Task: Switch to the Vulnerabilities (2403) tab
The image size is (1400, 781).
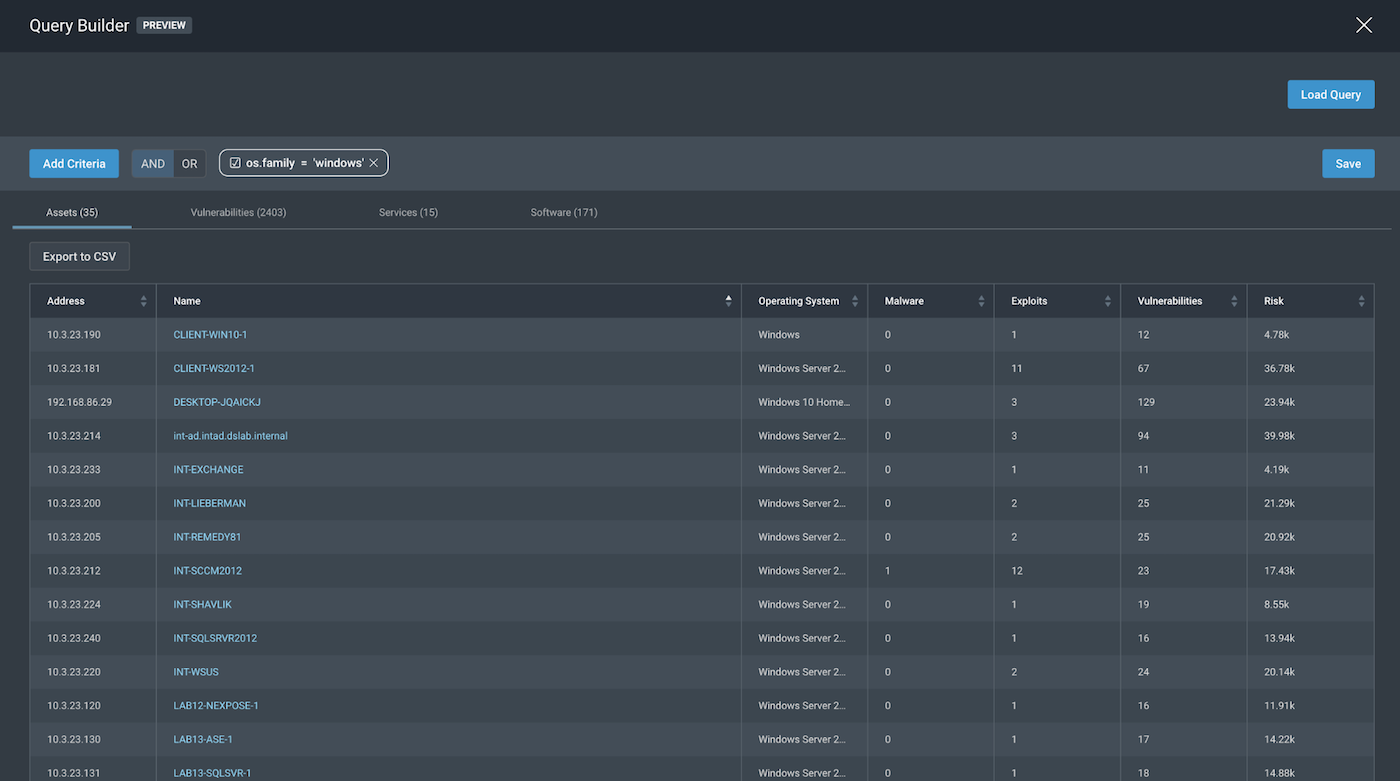Action: [238, 212]
